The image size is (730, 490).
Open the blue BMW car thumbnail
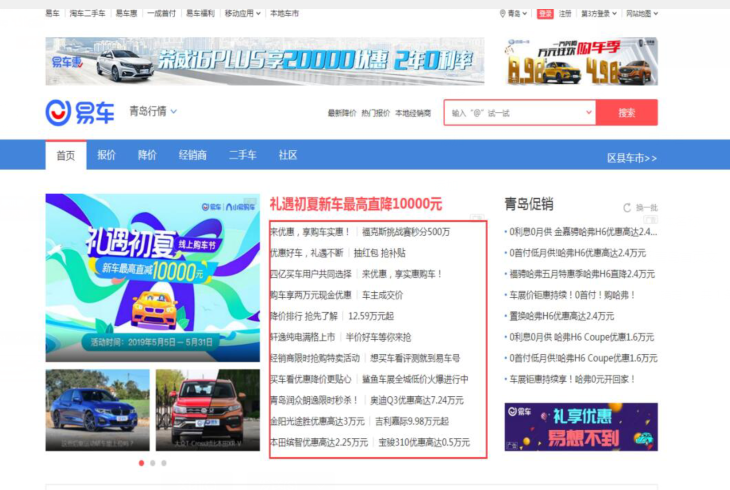tap(97, 410)
